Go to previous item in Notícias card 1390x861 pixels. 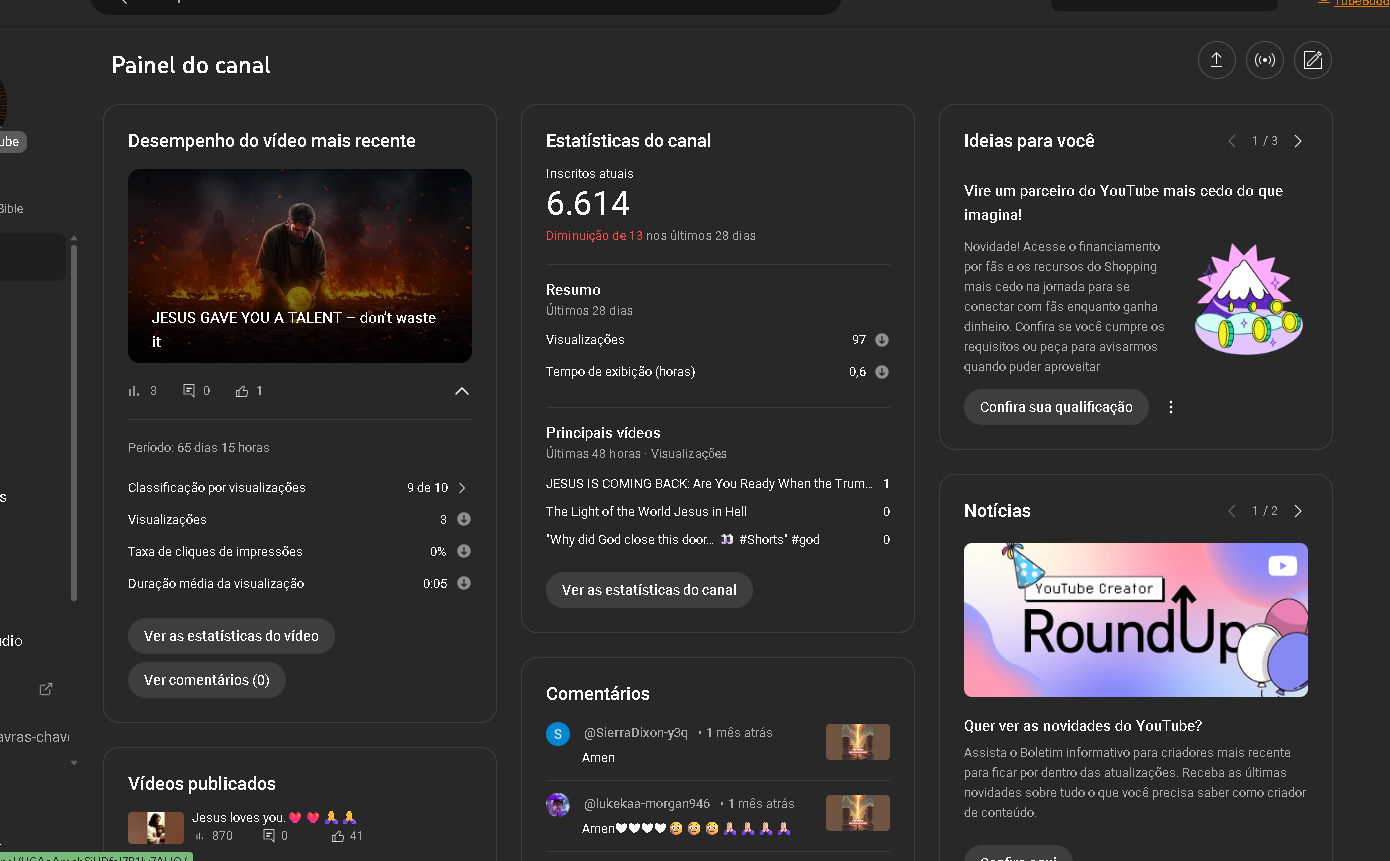tap(1232, 511)
